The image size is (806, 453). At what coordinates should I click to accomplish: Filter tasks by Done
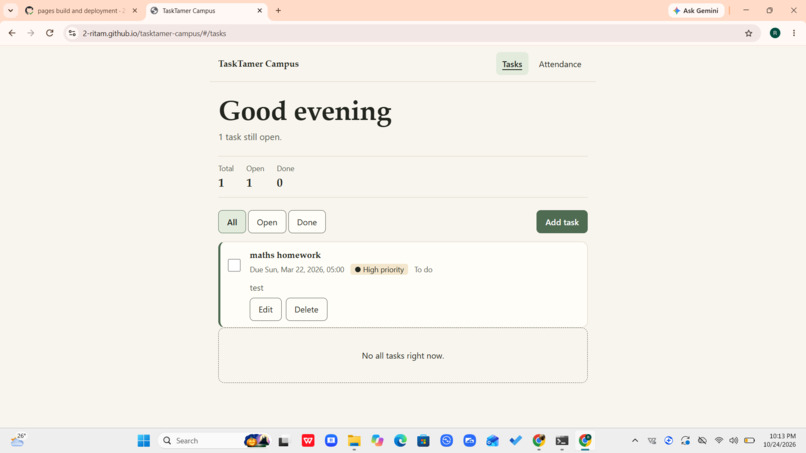click(x=307, y=222)
